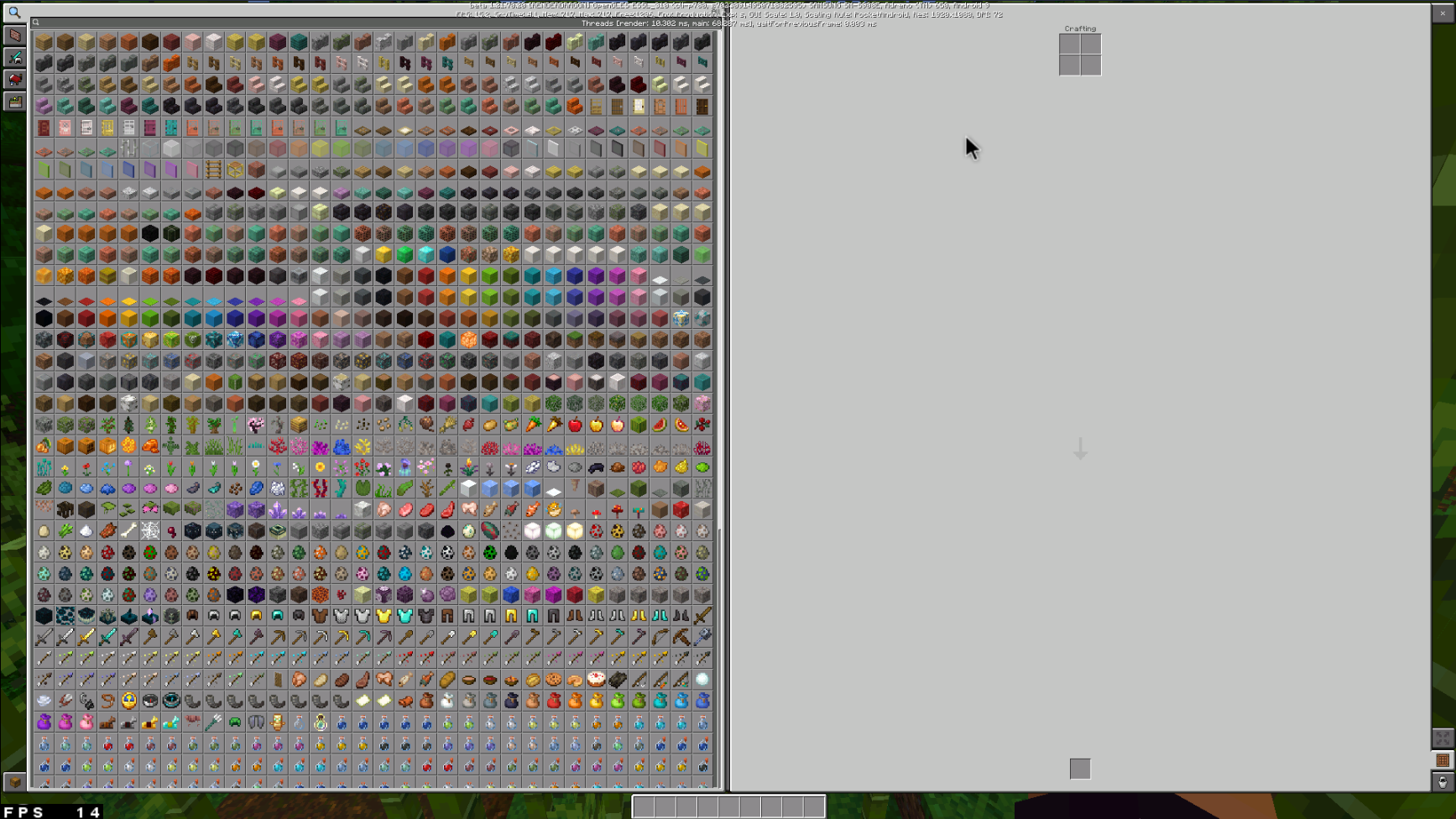
Task: Pick the small red mushroom item
Action: pyautogui.click(x=597, y=509)
